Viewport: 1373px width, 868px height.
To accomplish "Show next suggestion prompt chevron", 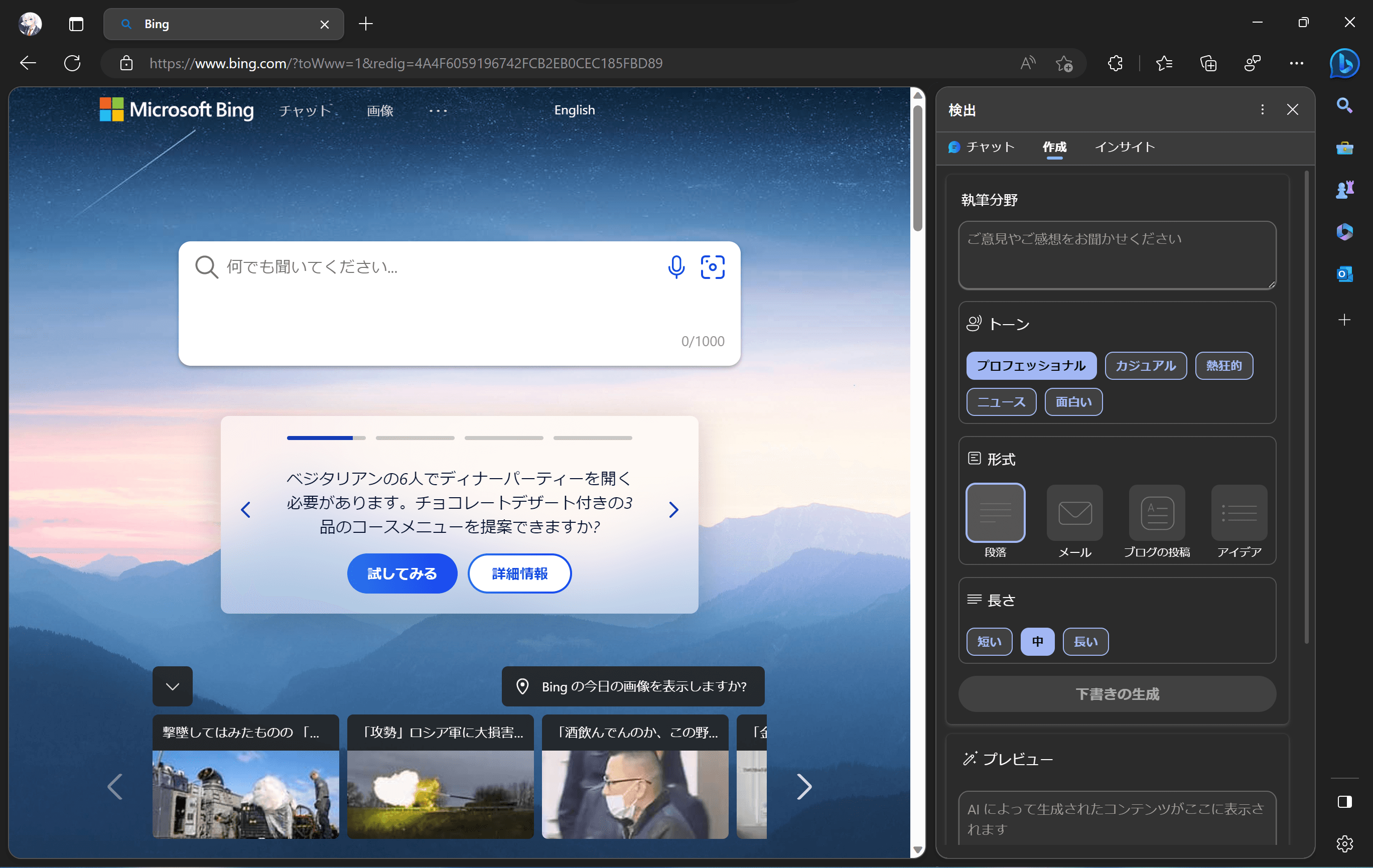I will (673, 510).
